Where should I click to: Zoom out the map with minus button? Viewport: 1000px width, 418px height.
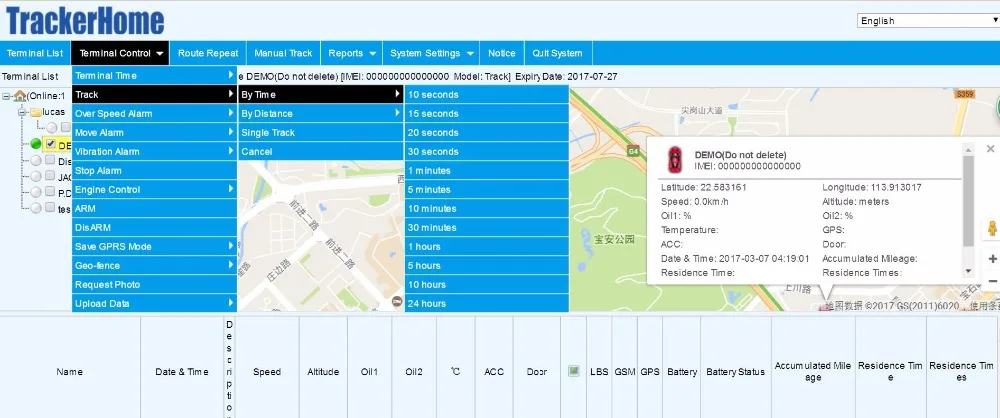[x=992, y=281]
